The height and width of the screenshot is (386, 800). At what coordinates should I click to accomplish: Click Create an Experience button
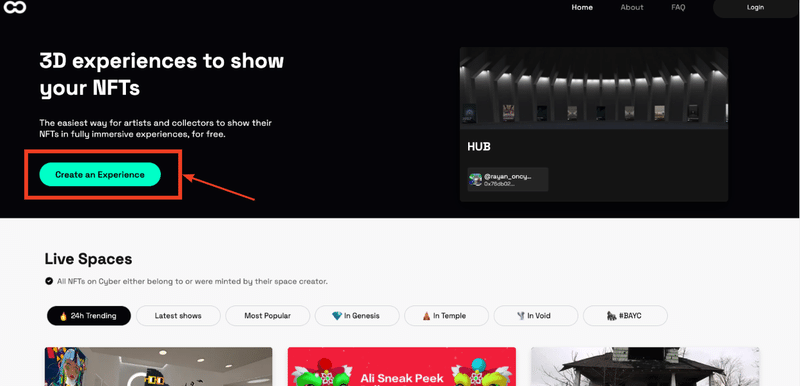point(100,174)
